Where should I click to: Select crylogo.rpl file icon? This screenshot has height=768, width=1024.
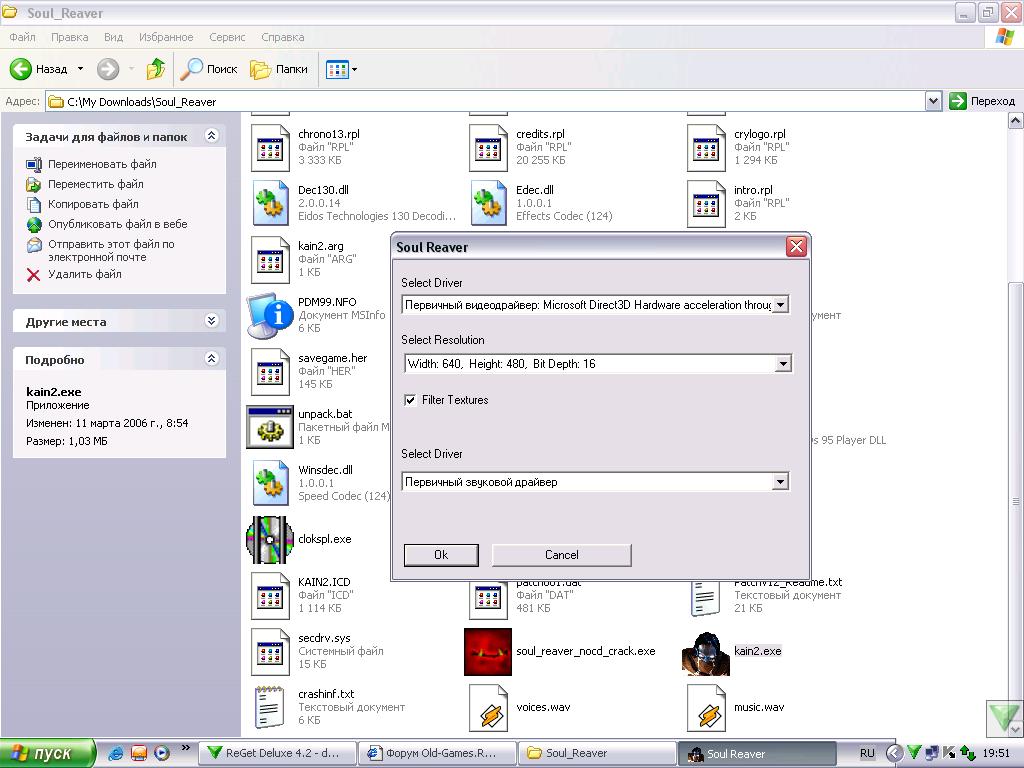(x=707, y=148)
